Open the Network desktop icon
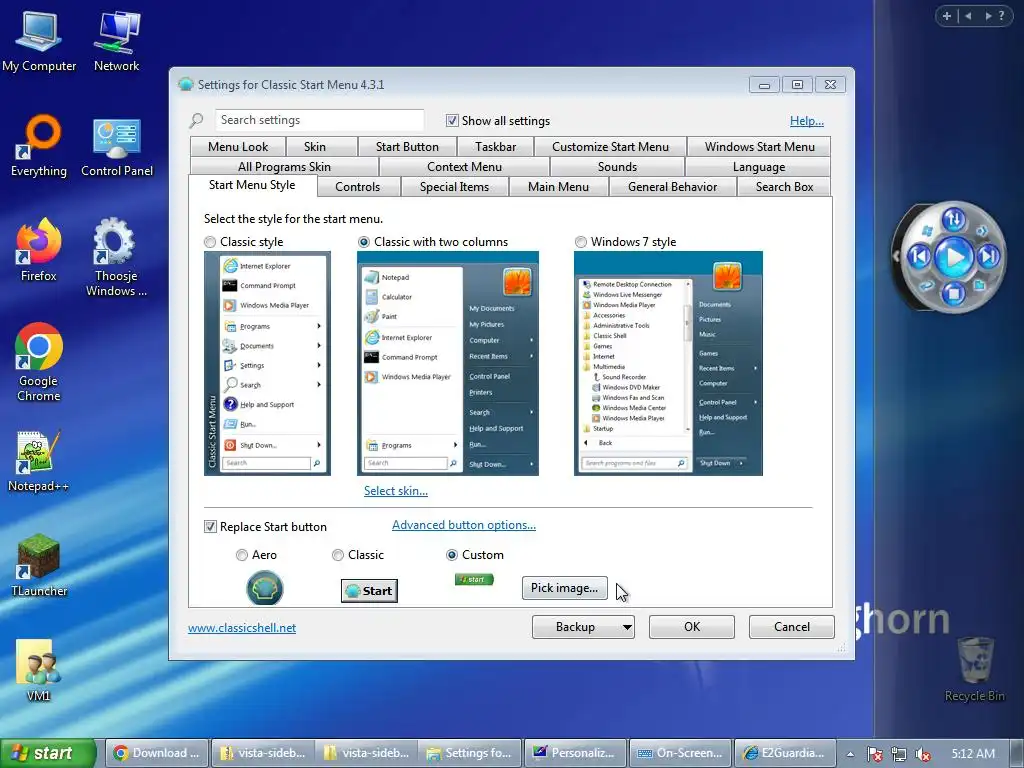This screenshot has width=1024, height=768. tap(116, 41)
